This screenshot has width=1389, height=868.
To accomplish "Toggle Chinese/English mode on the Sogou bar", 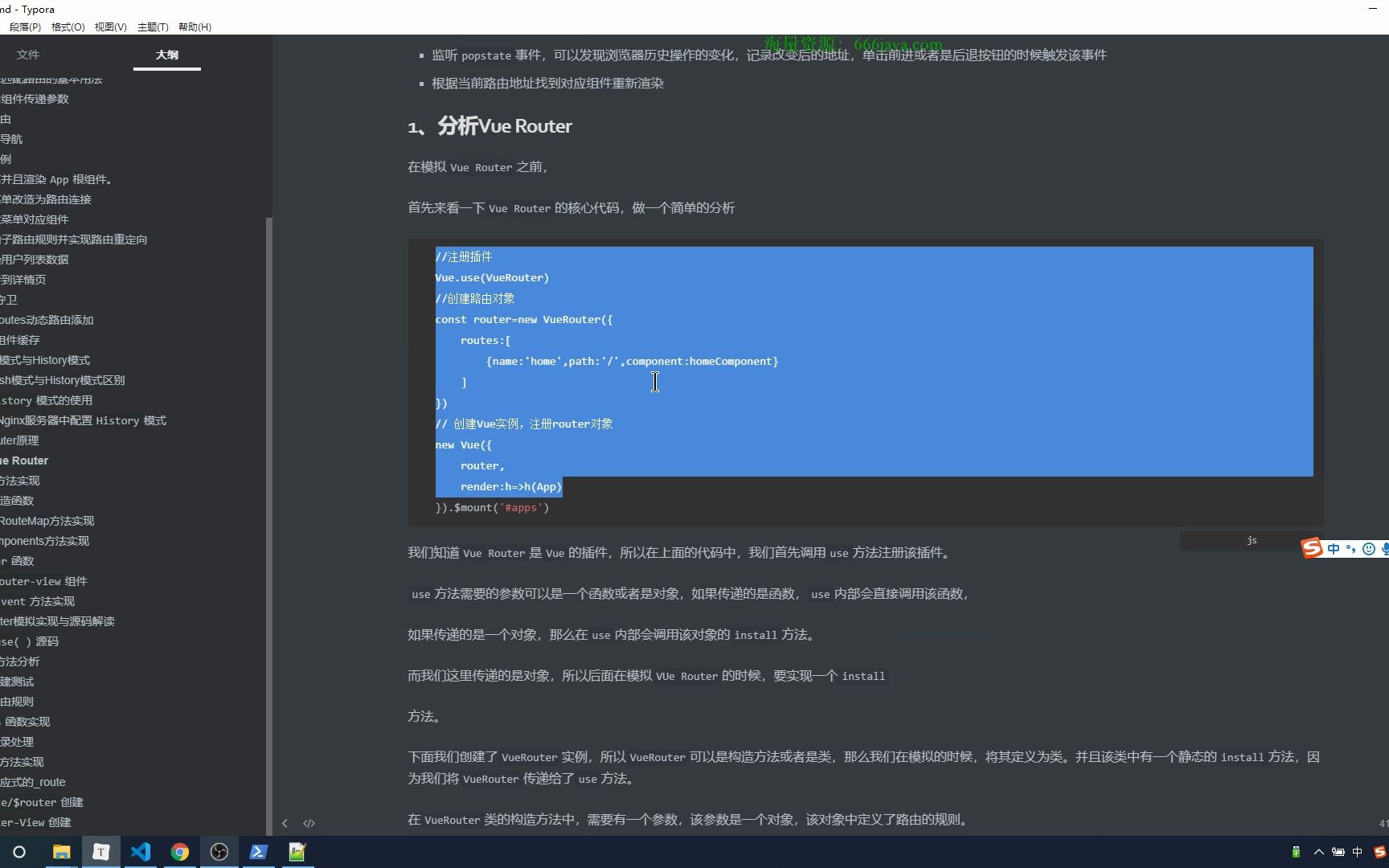I will [x=1334, y=549].
